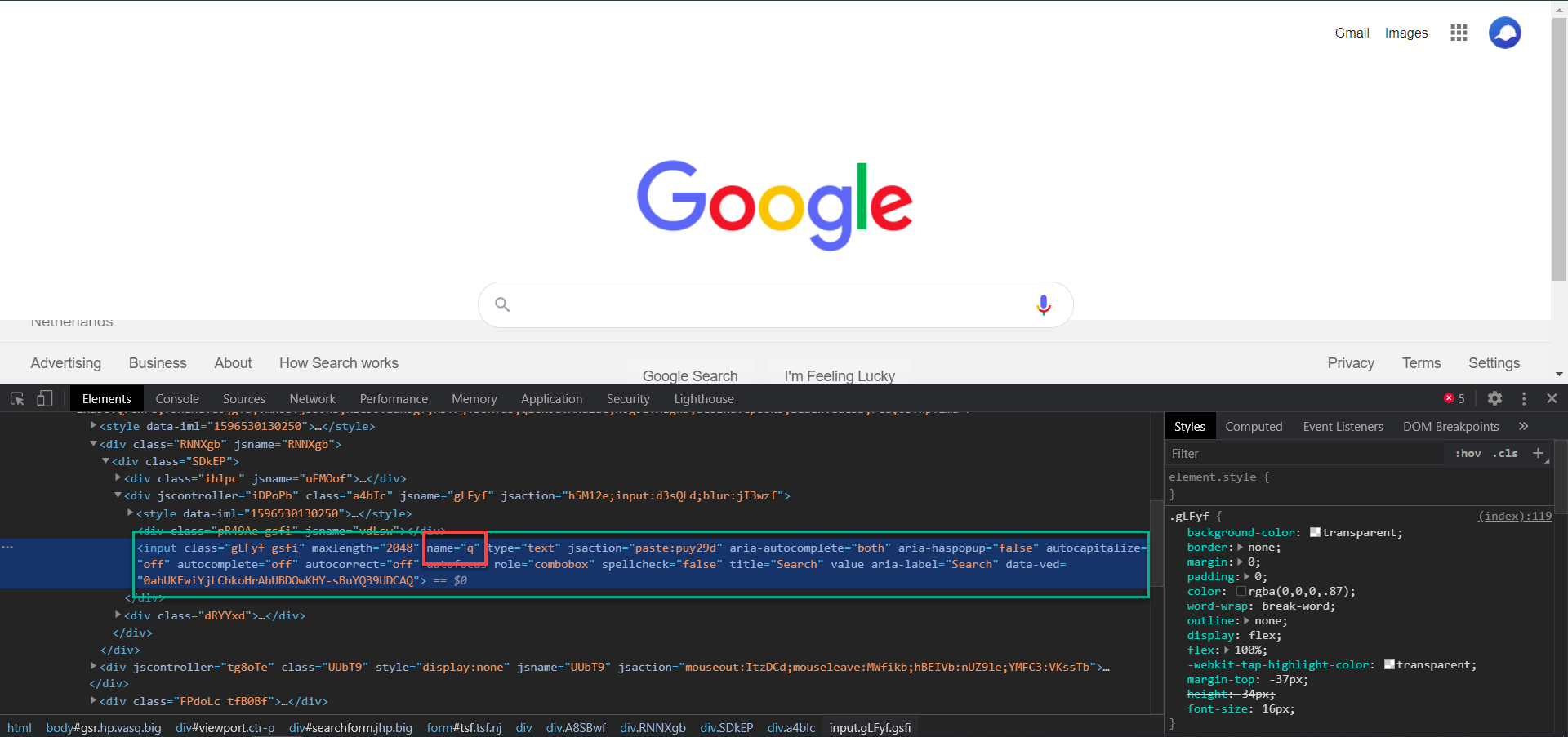Add a new style rule with plus icon
Screen dimensions: 1568x737
click(x=1538, y=453)
